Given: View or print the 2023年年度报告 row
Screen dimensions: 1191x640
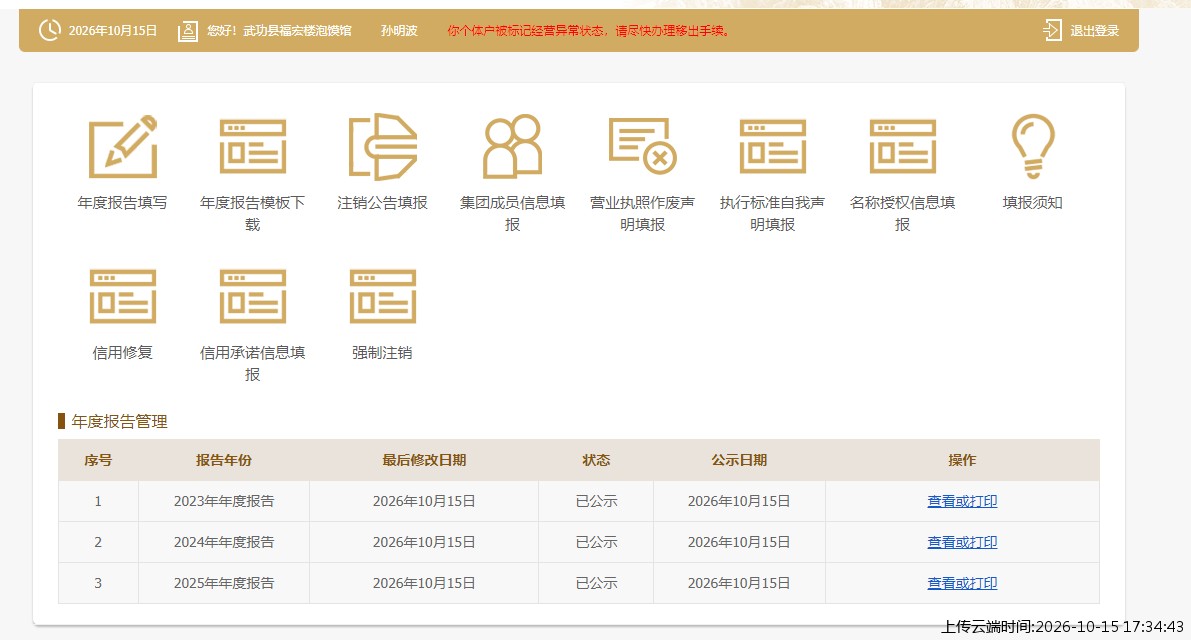Looking at the screenshot, I should (x=962, y=501).
